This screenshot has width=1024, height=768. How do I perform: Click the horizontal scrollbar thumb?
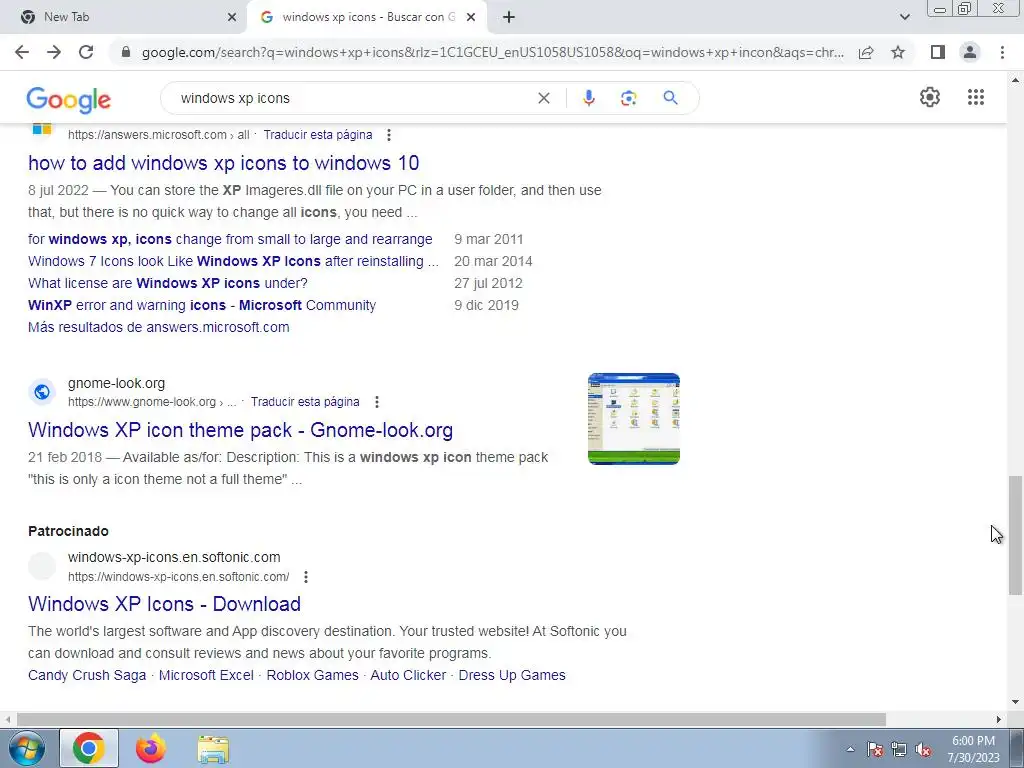pyautogui.click(x=451, y=720)
